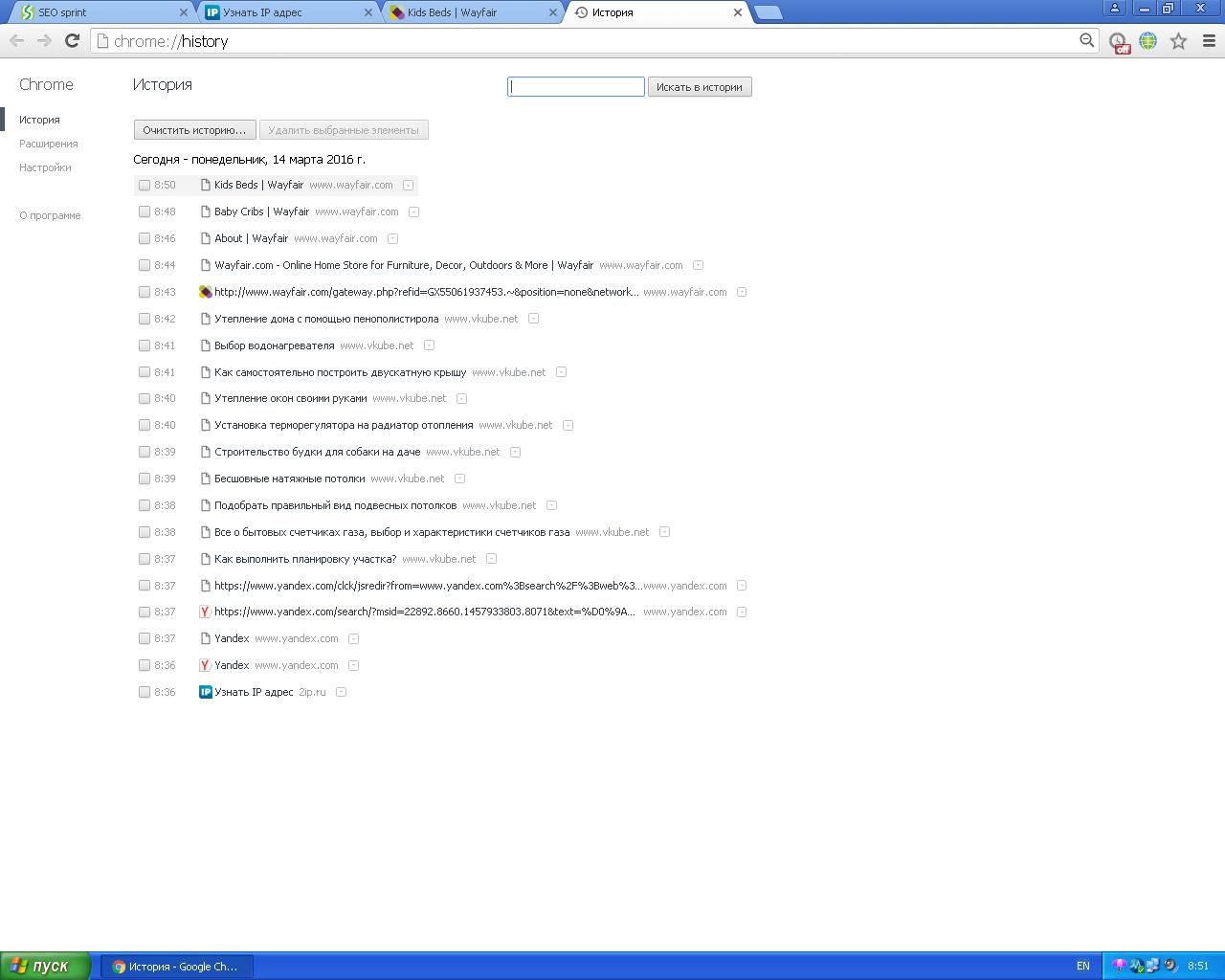Image resolution: width=1225 pixels, height=980 pixels.
Task: Open a new tab with the new-tab button
Action: 768,12
